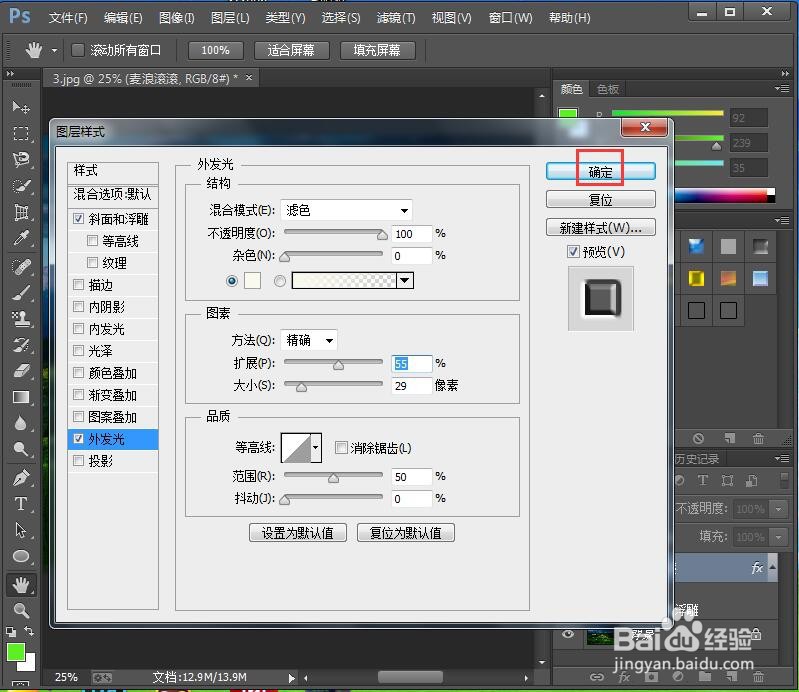Open the Blend Mode (混合模式) dropdown
The width and height of the screenshot is (799, 692).
346,210
